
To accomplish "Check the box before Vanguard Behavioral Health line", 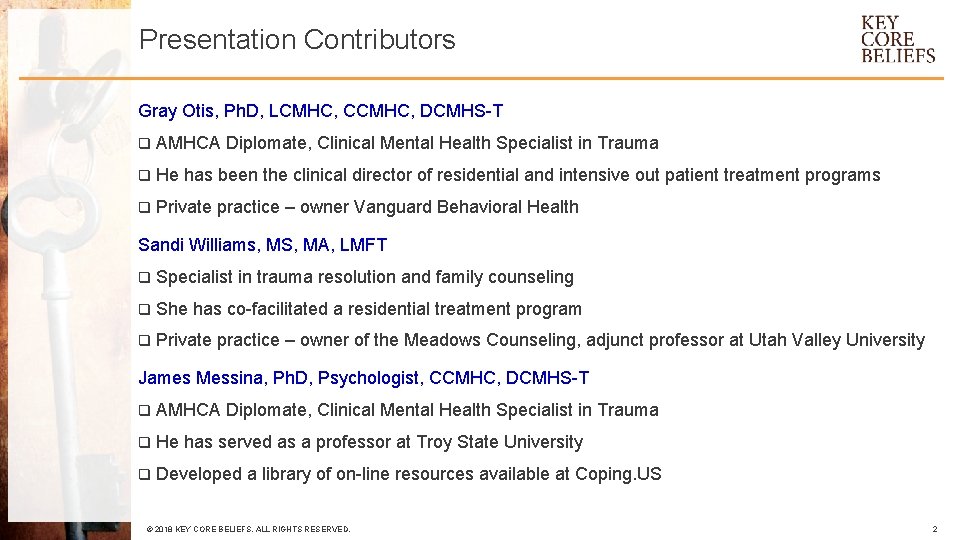I will tap(144, 208).
